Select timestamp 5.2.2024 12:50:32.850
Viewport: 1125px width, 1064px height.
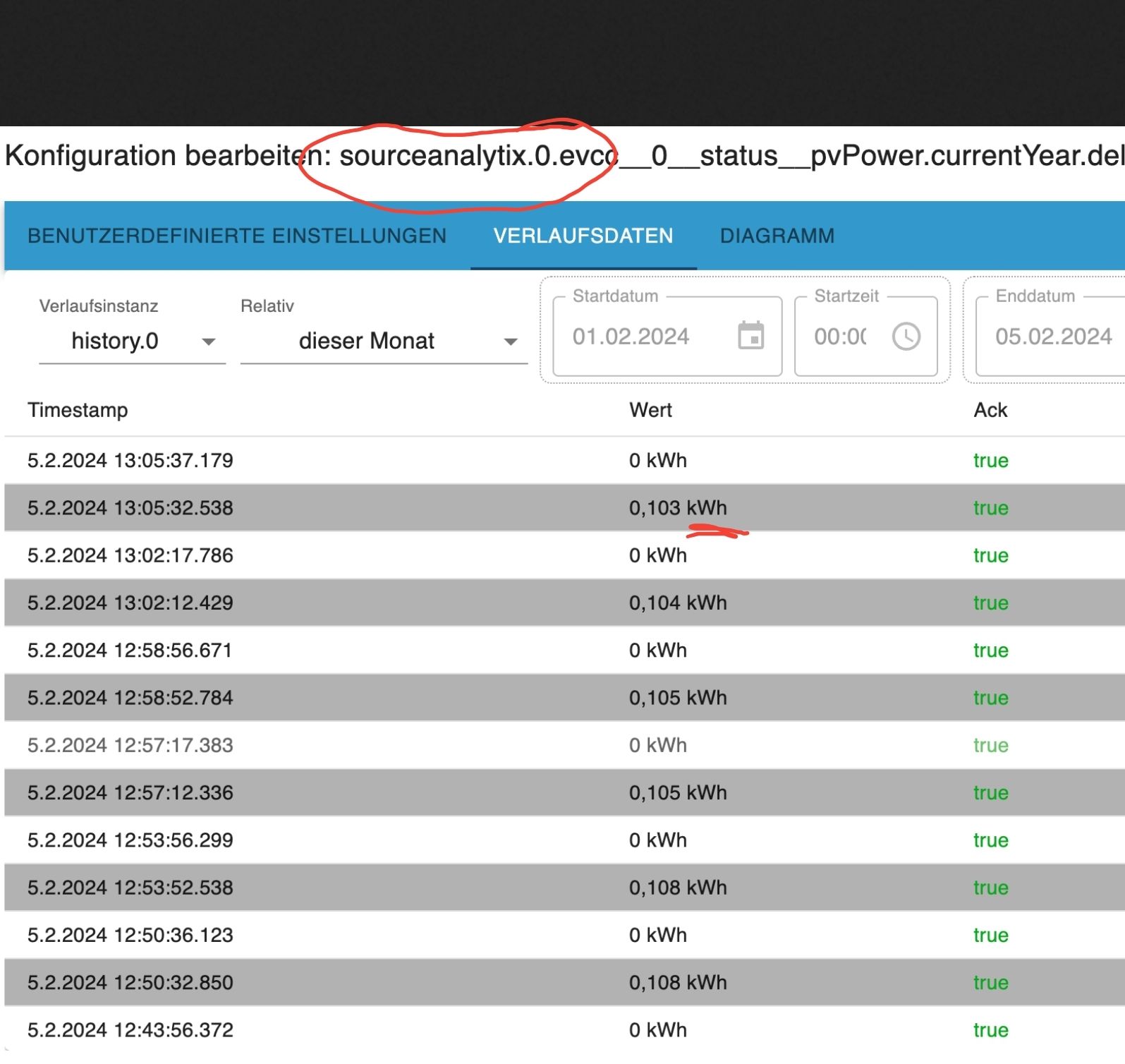pos(130,982)
